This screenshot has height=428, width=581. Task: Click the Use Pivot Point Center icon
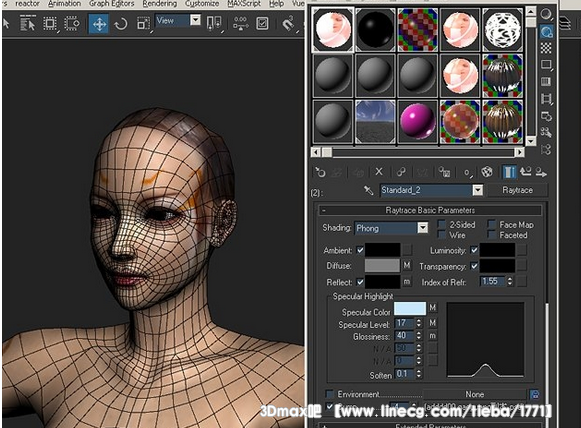(x=214, y=23)
